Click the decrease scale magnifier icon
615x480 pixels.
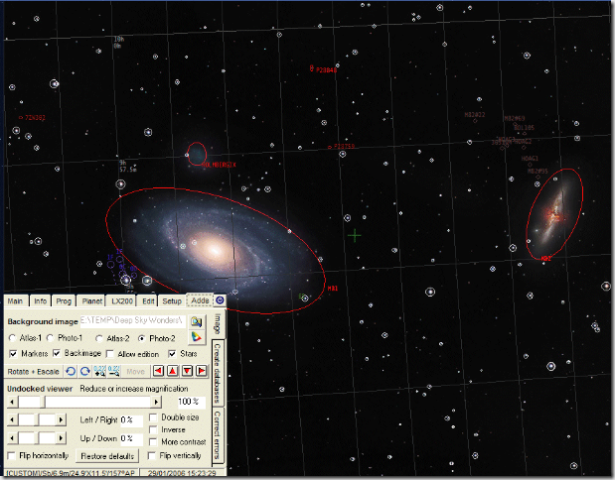click(113, 371)
